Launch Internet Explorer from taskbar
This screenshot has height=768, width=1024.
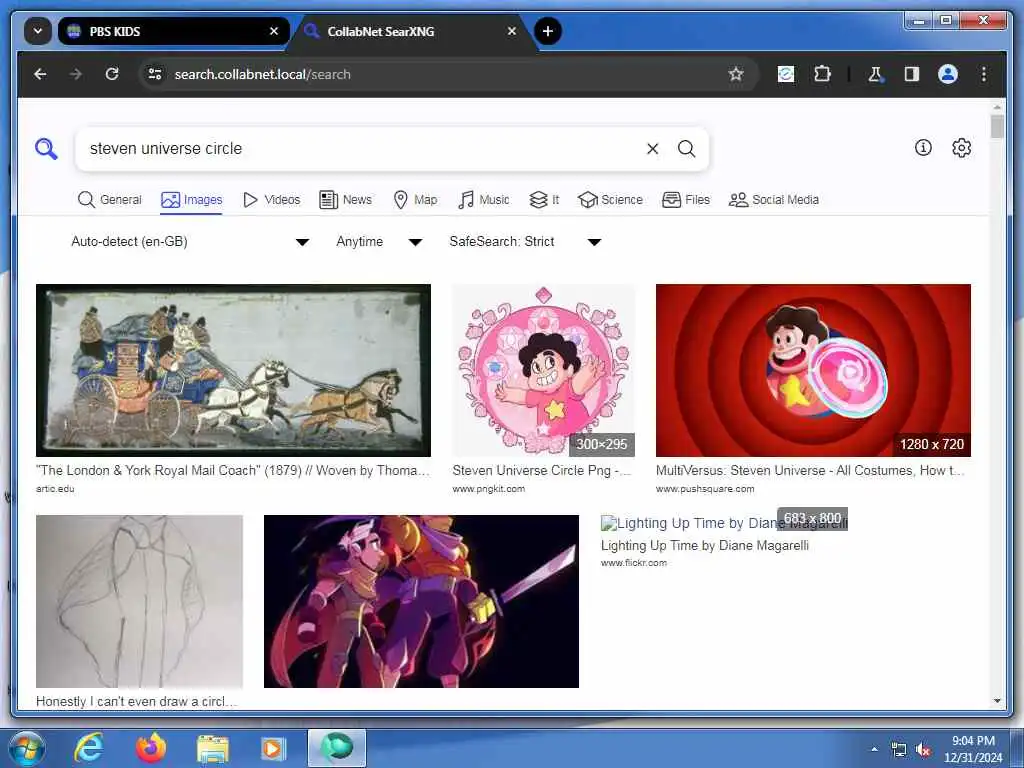[88, 748]
